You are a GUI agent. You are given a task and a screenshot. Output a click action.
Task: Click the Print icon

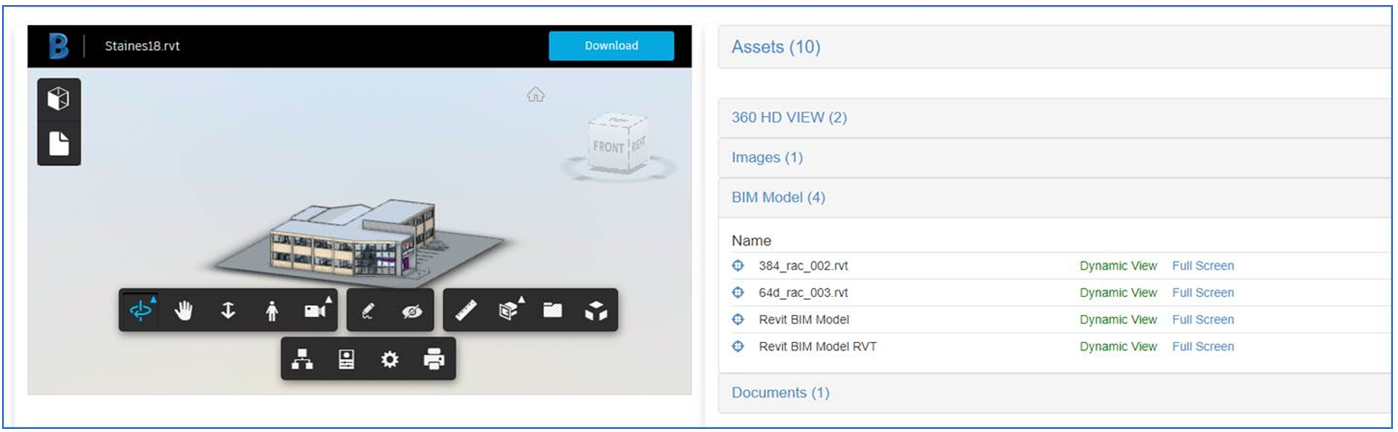434,359
